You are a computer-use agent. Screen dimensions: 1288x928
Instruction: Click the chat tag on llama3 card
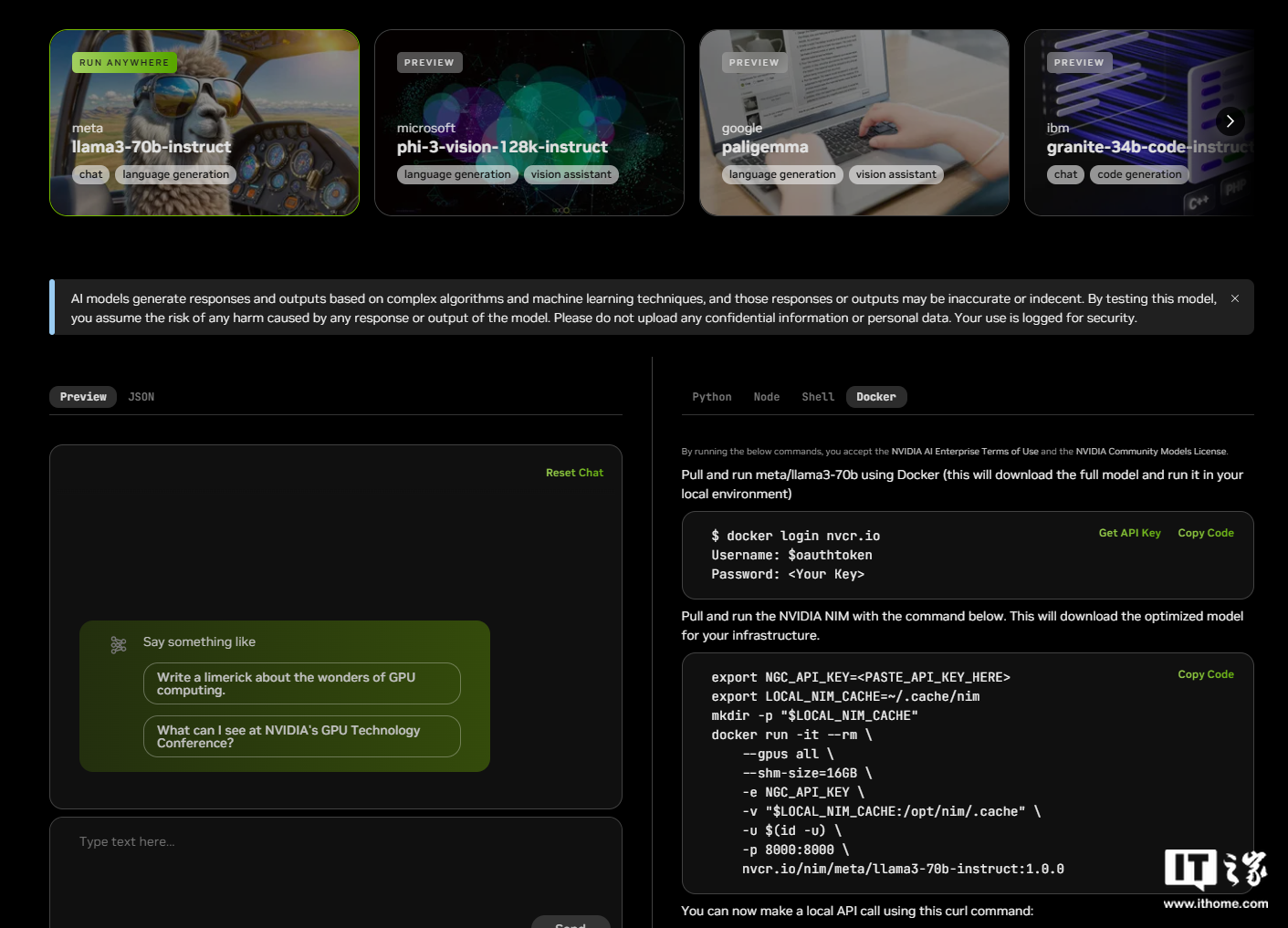coord(91,174)
